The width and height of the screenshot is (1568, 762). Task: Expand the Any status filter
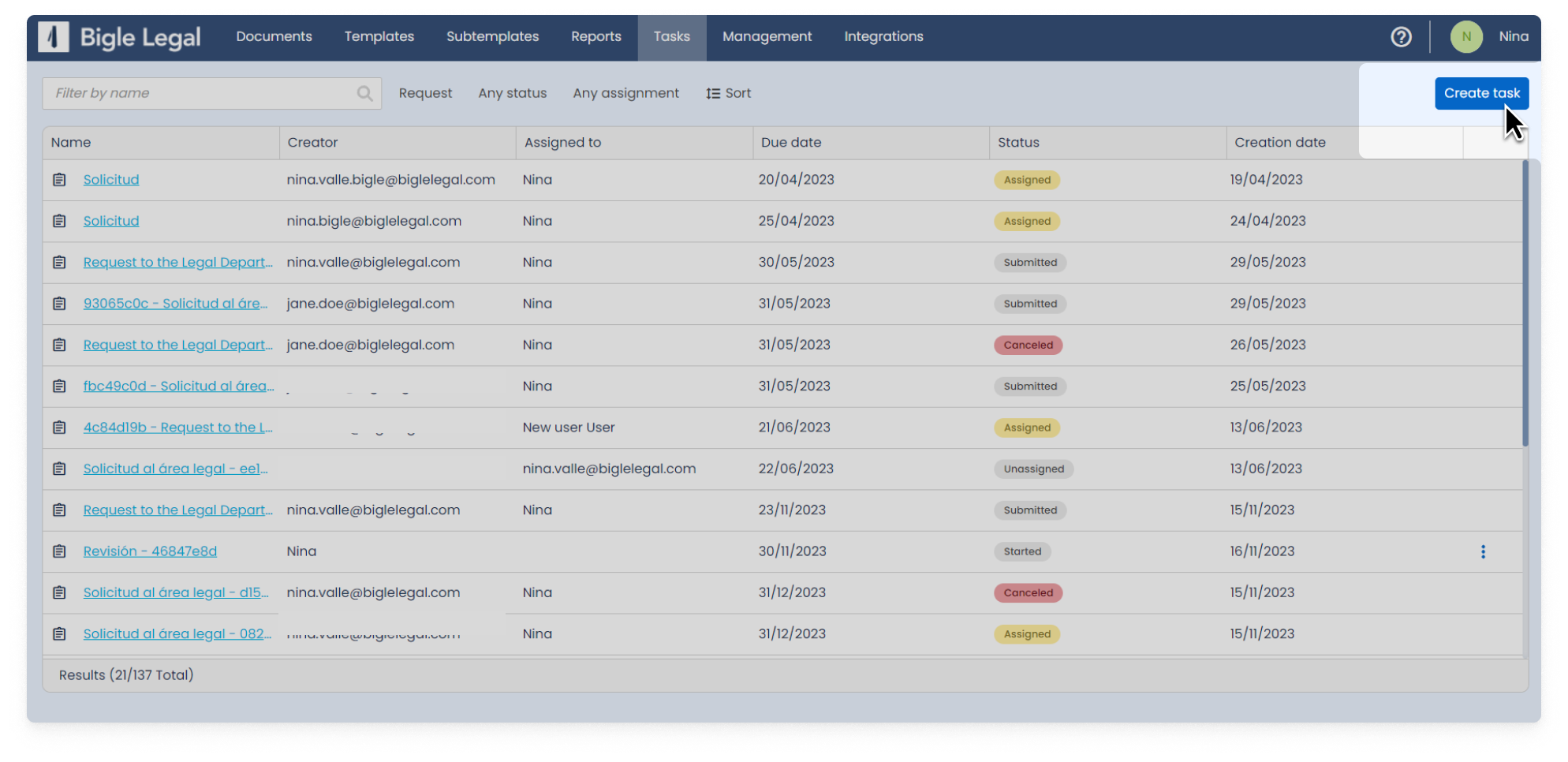click(x=512, y=93)
